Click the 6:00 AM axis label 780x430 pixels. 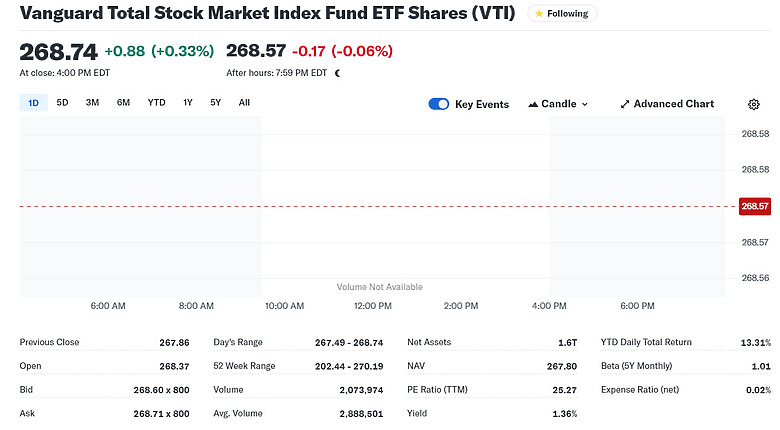pyautogui.click(x=108, y=306)
